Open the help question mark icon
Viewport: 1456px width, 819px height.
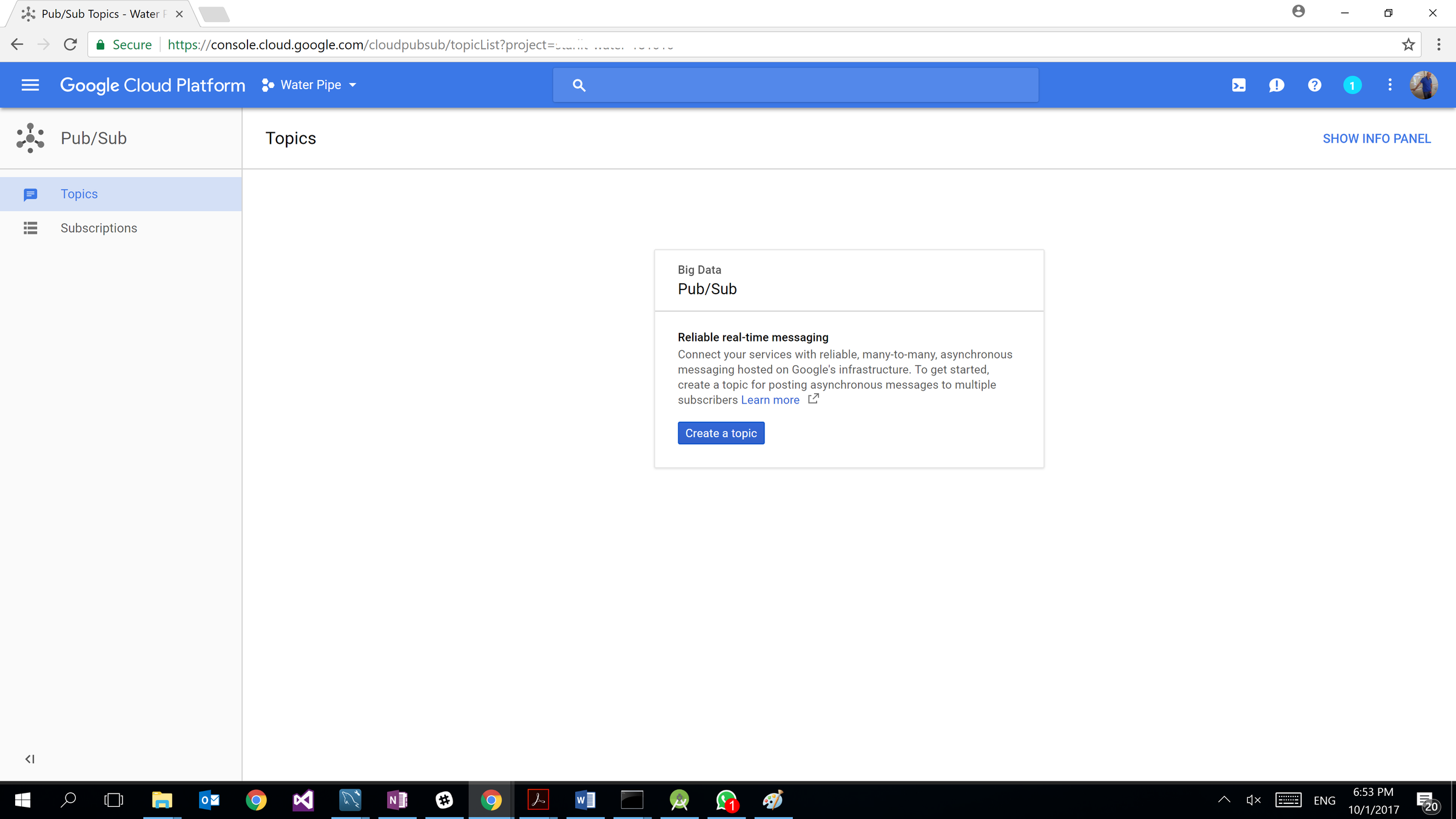[x=1314, y=85]
